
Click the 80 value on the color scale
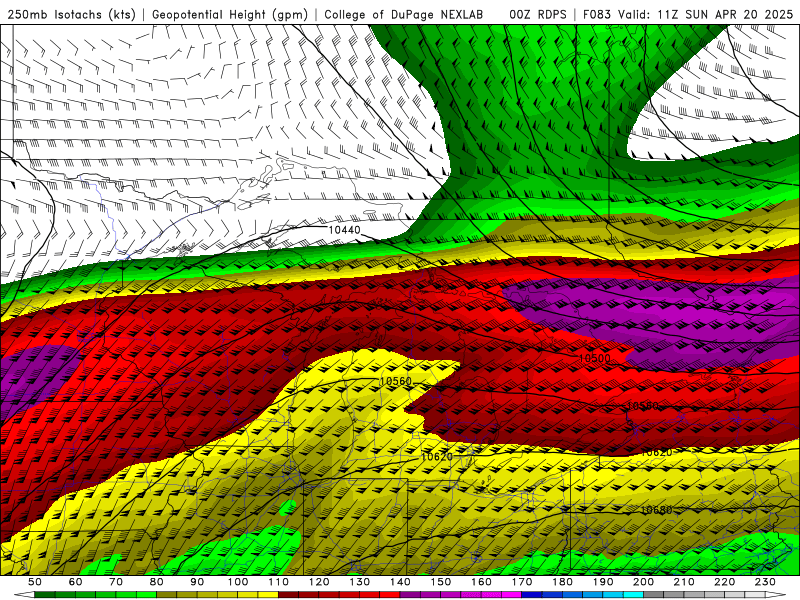[x=156, y=582]
